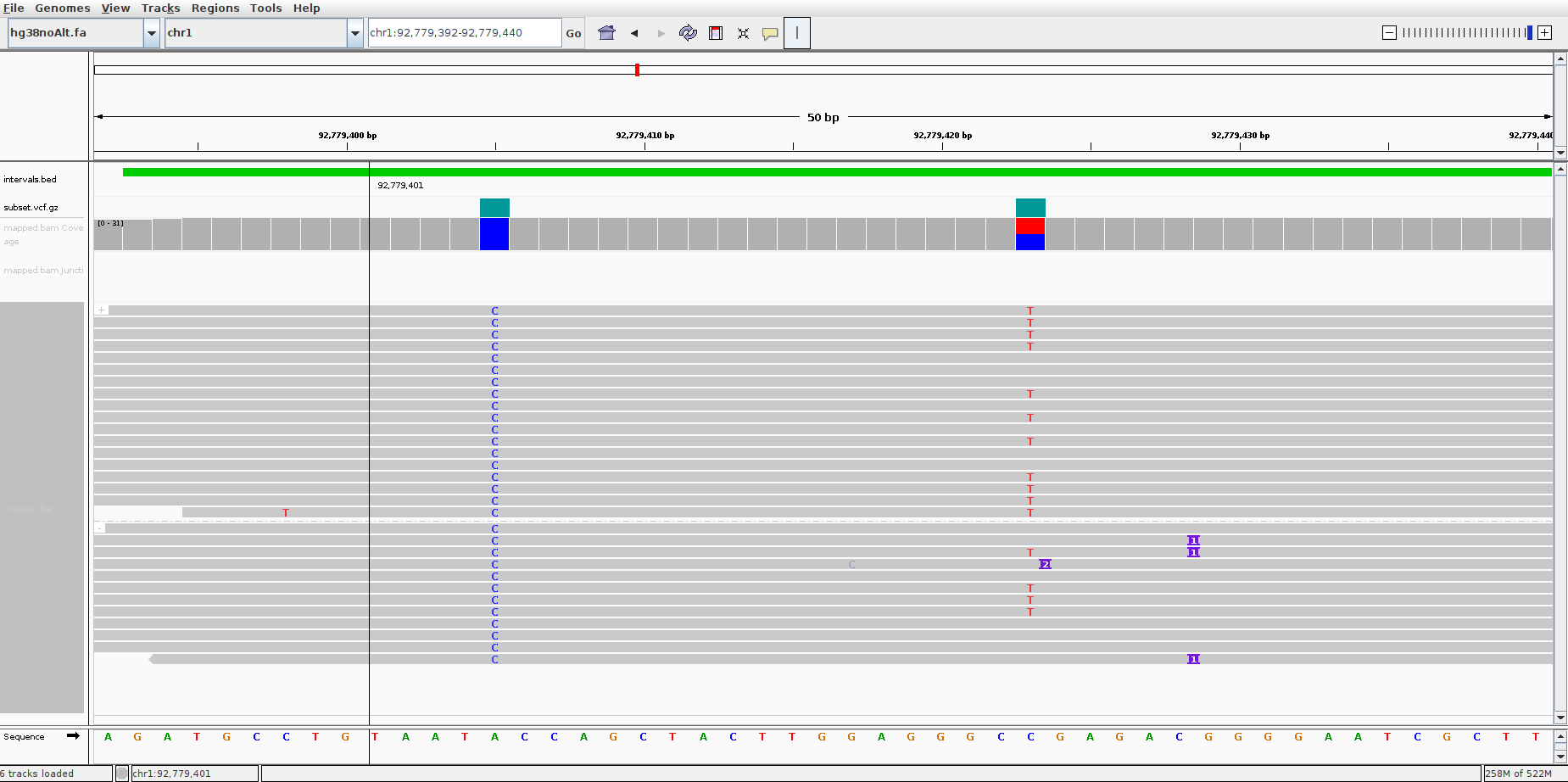
Task: Click the 50 bp span label
Action: click(823, 117)
